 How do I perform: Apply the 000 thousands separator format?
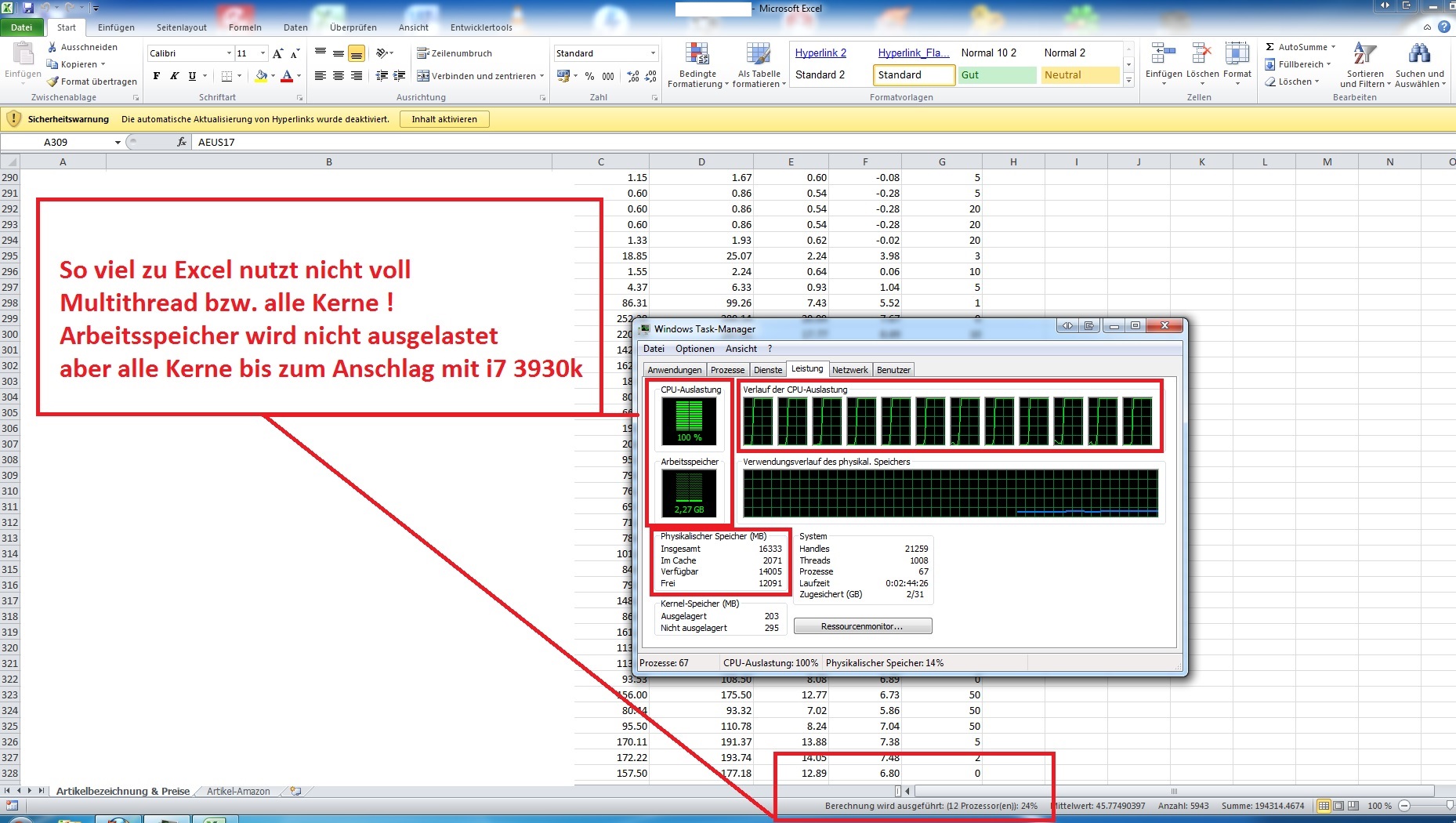608,76
